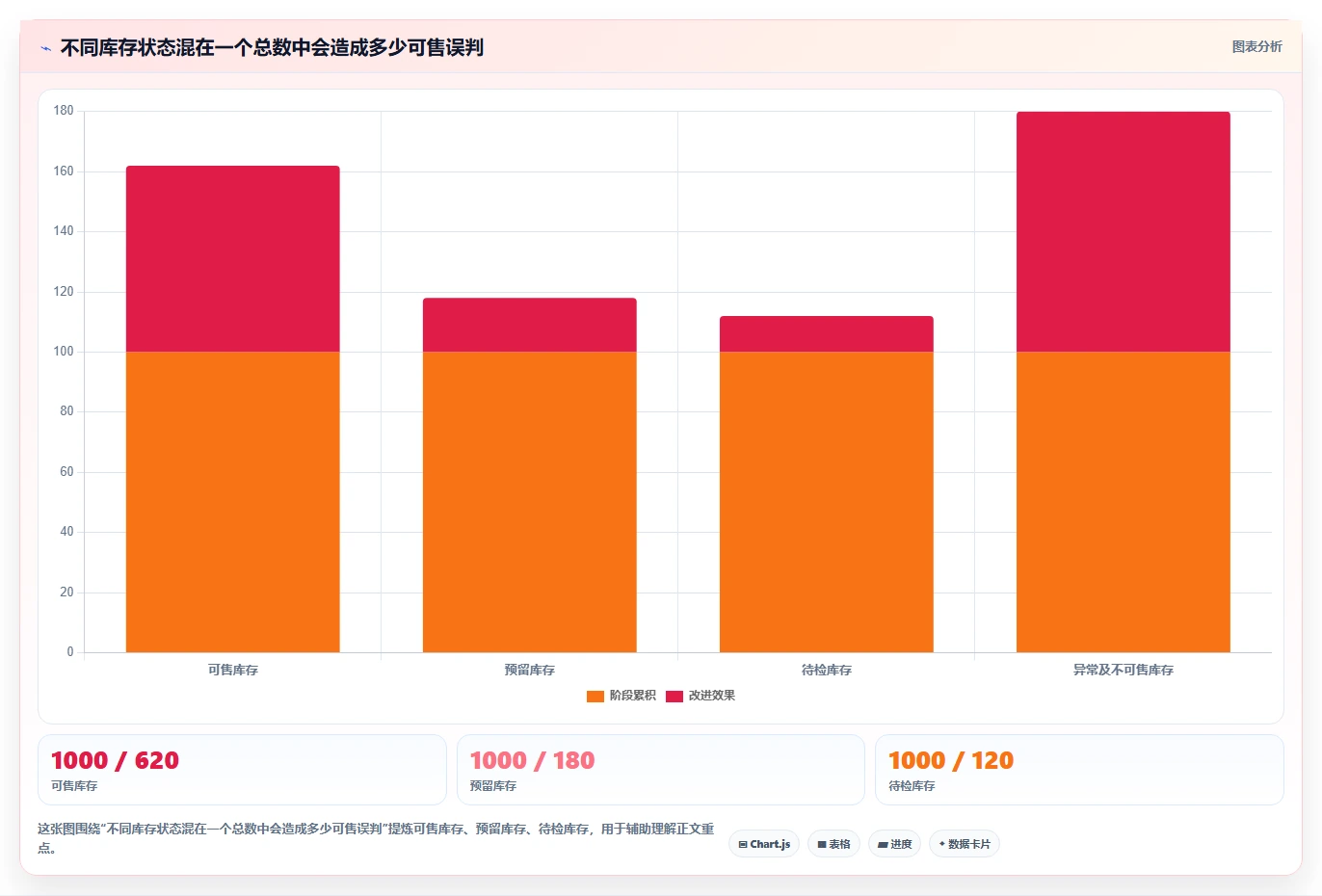Click the lightning icon beside the chart title
1322x896 pixels.
point(45,48)
